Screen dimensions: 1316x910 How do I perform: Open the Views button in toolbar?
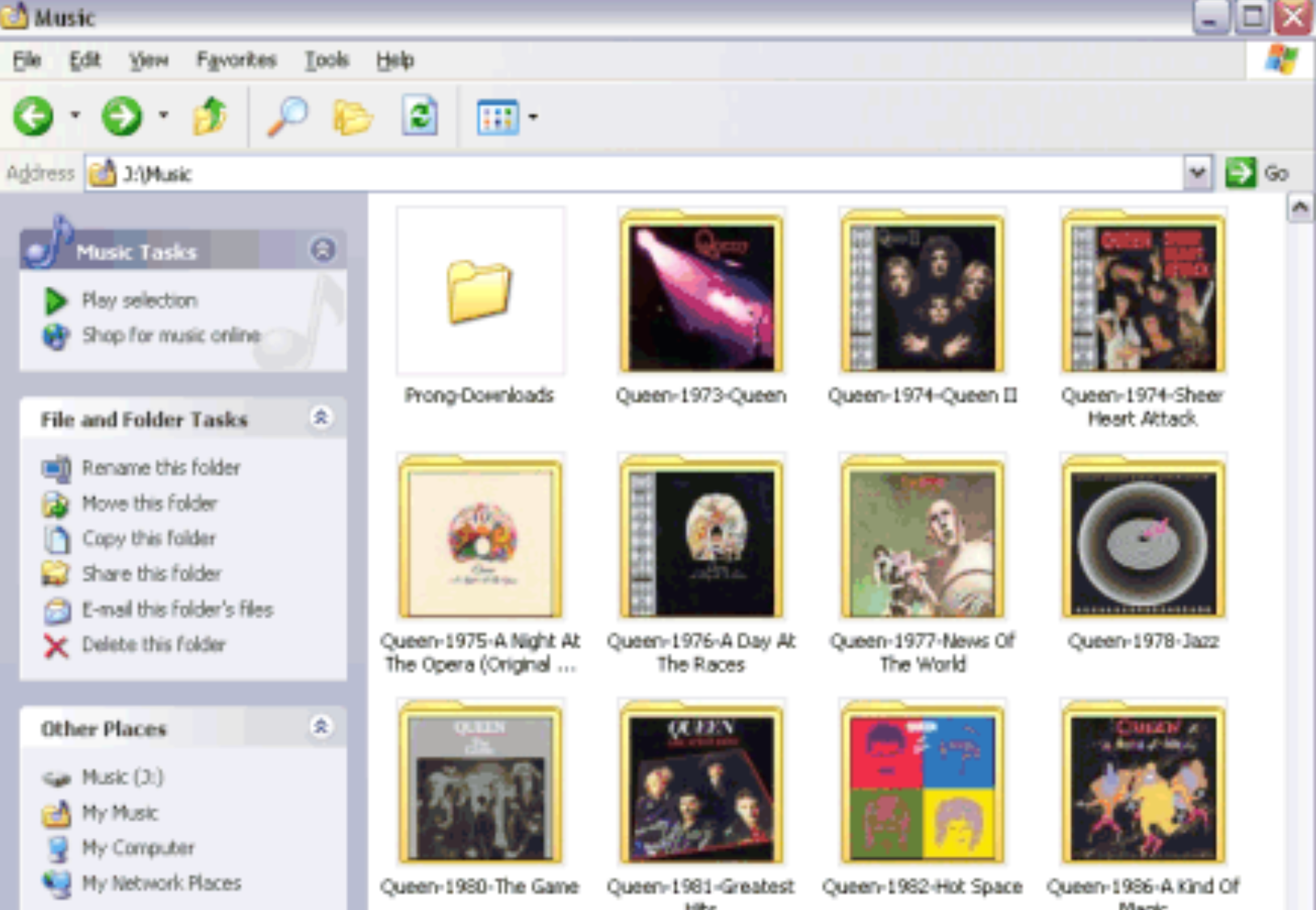pos(498,117)
